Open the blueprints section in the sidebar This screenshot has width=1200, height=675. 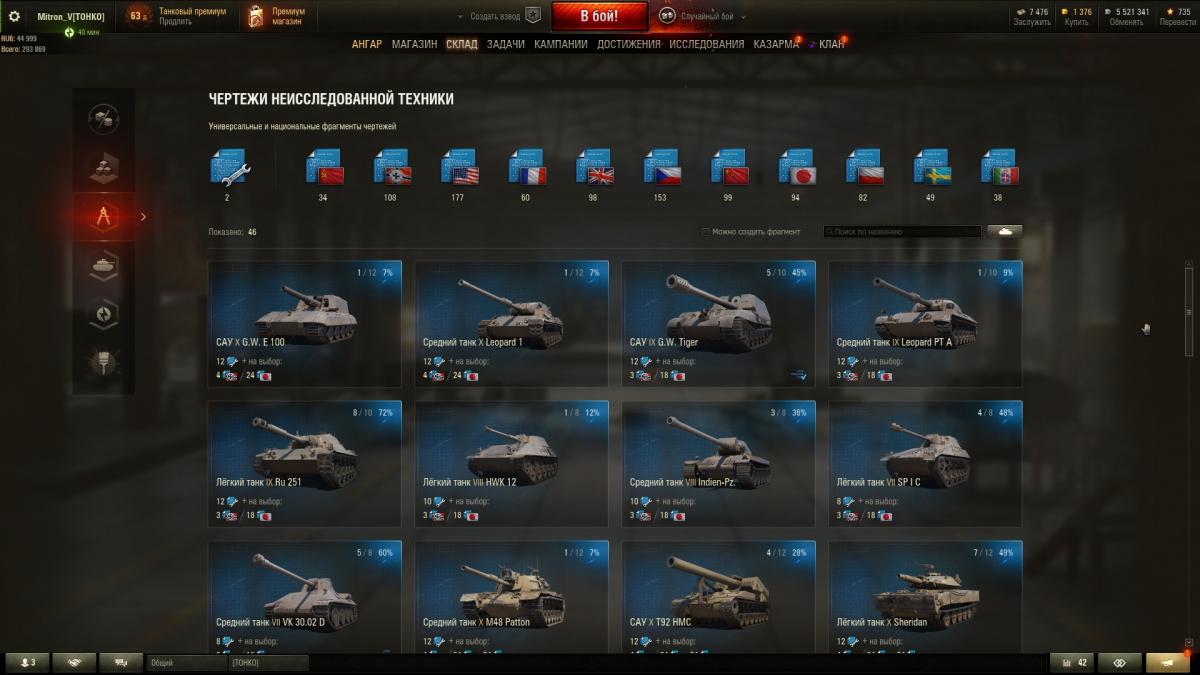104,216
